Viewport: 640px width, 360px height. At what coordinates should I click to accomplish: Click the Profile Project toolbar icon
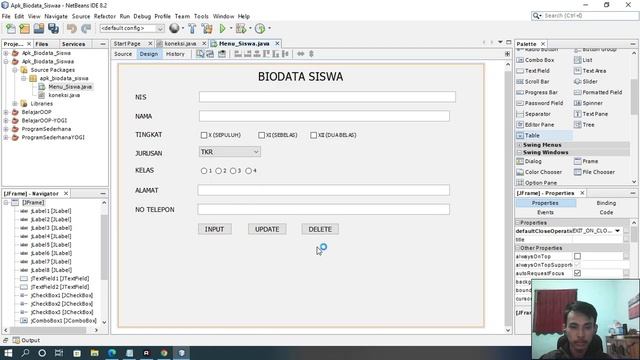(x=260, y=28)
